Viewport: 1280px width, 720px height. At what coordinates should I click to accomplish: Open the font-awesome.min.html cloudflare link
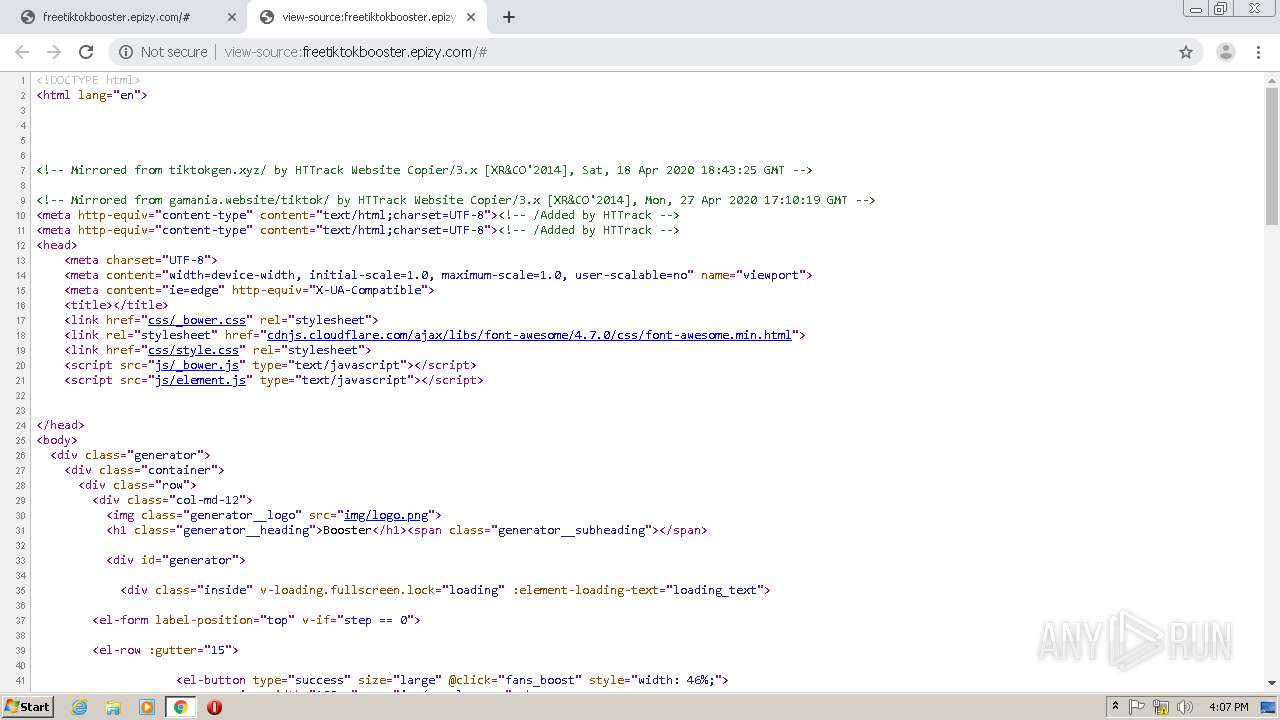tap(529, 335)
